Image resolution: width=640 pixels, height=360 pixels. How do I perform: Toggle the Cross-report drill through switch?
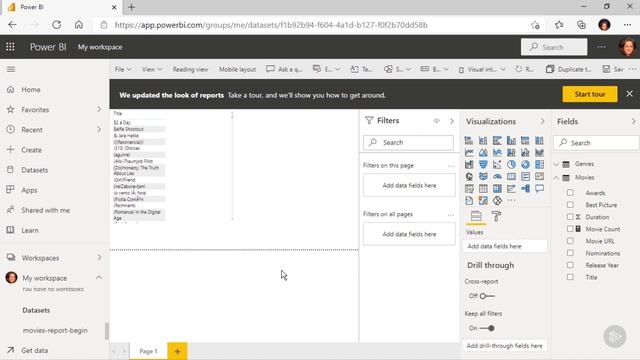(487, 296)
